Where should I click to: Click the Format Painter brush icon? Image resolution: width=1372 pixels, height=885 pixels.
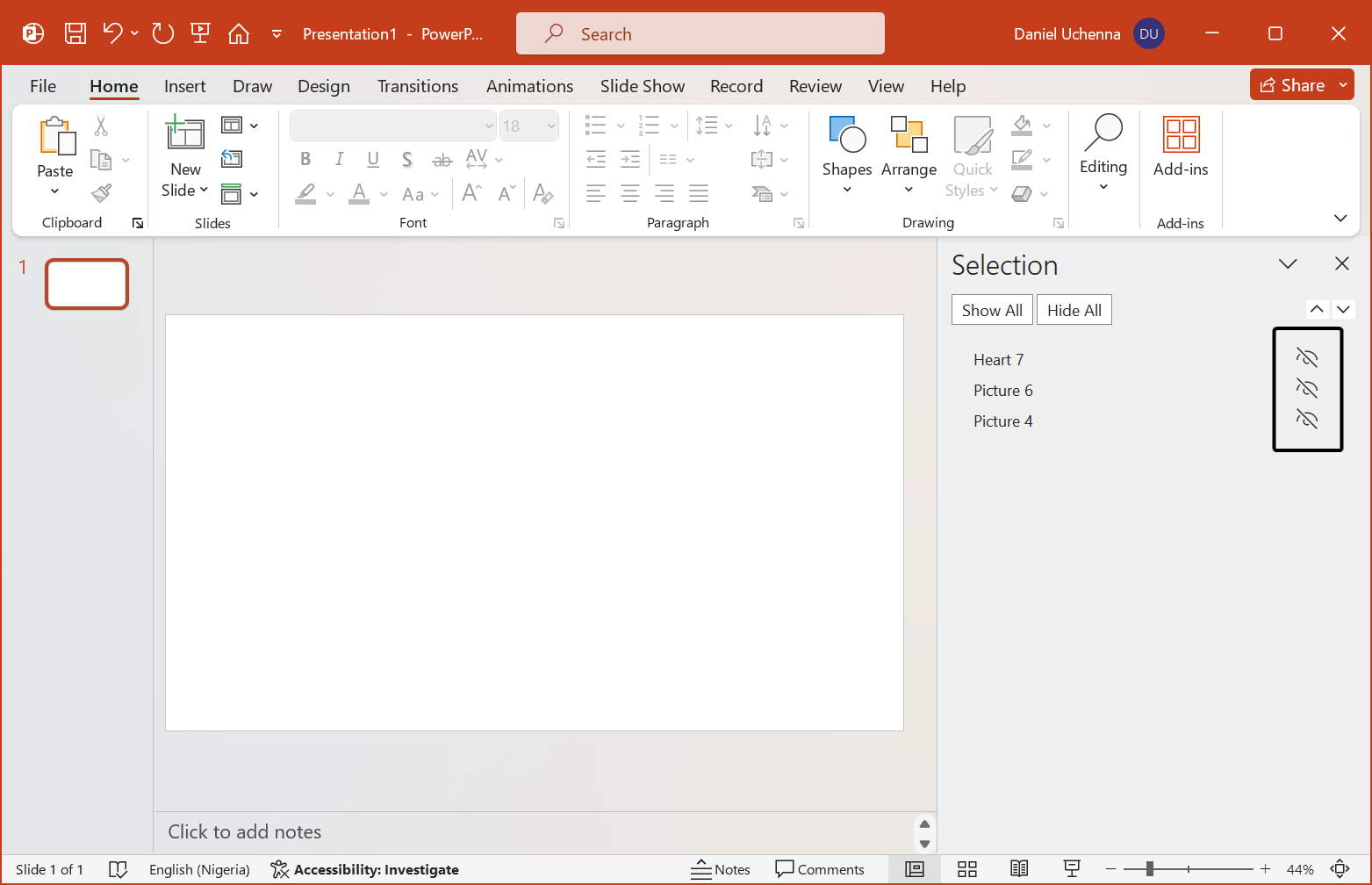(102, 193)
